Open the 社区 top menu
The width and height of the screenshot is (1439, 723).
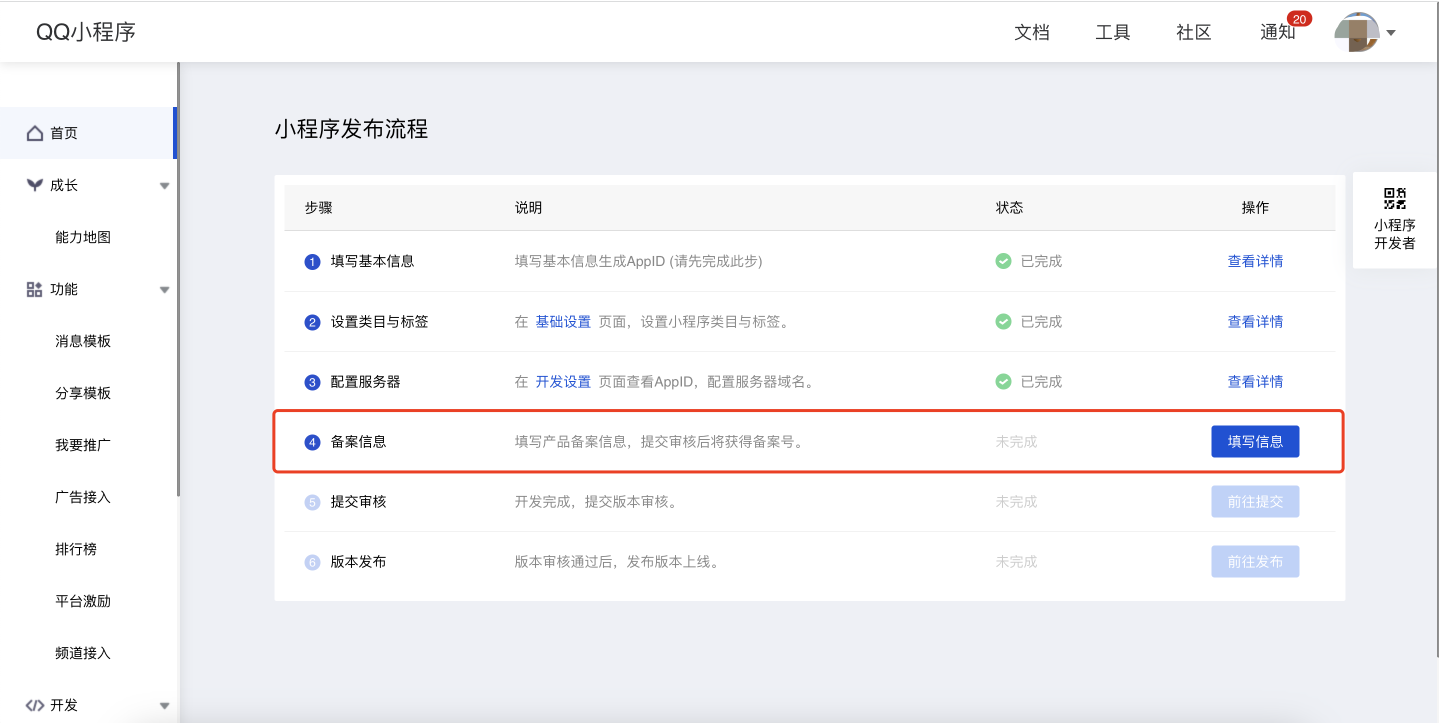point(1194,32)
